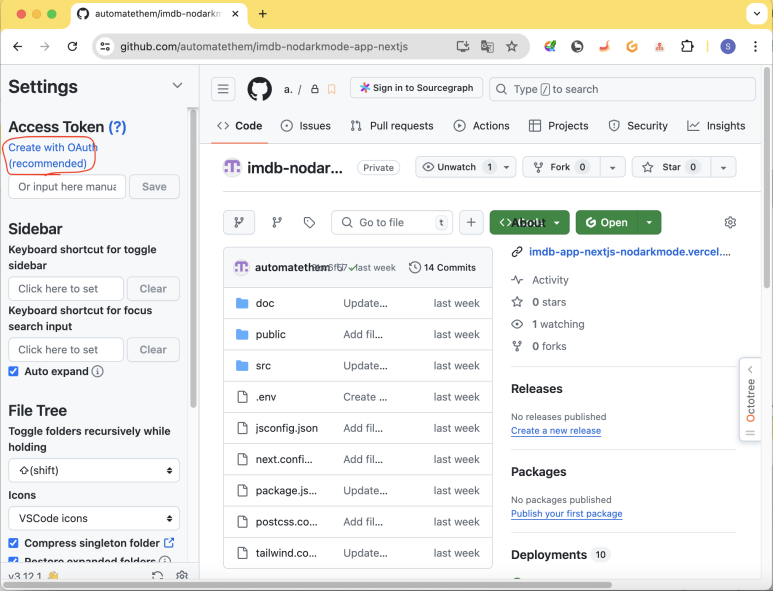Focus the Go to file search box
773x591 pixels.
point(392,222)
